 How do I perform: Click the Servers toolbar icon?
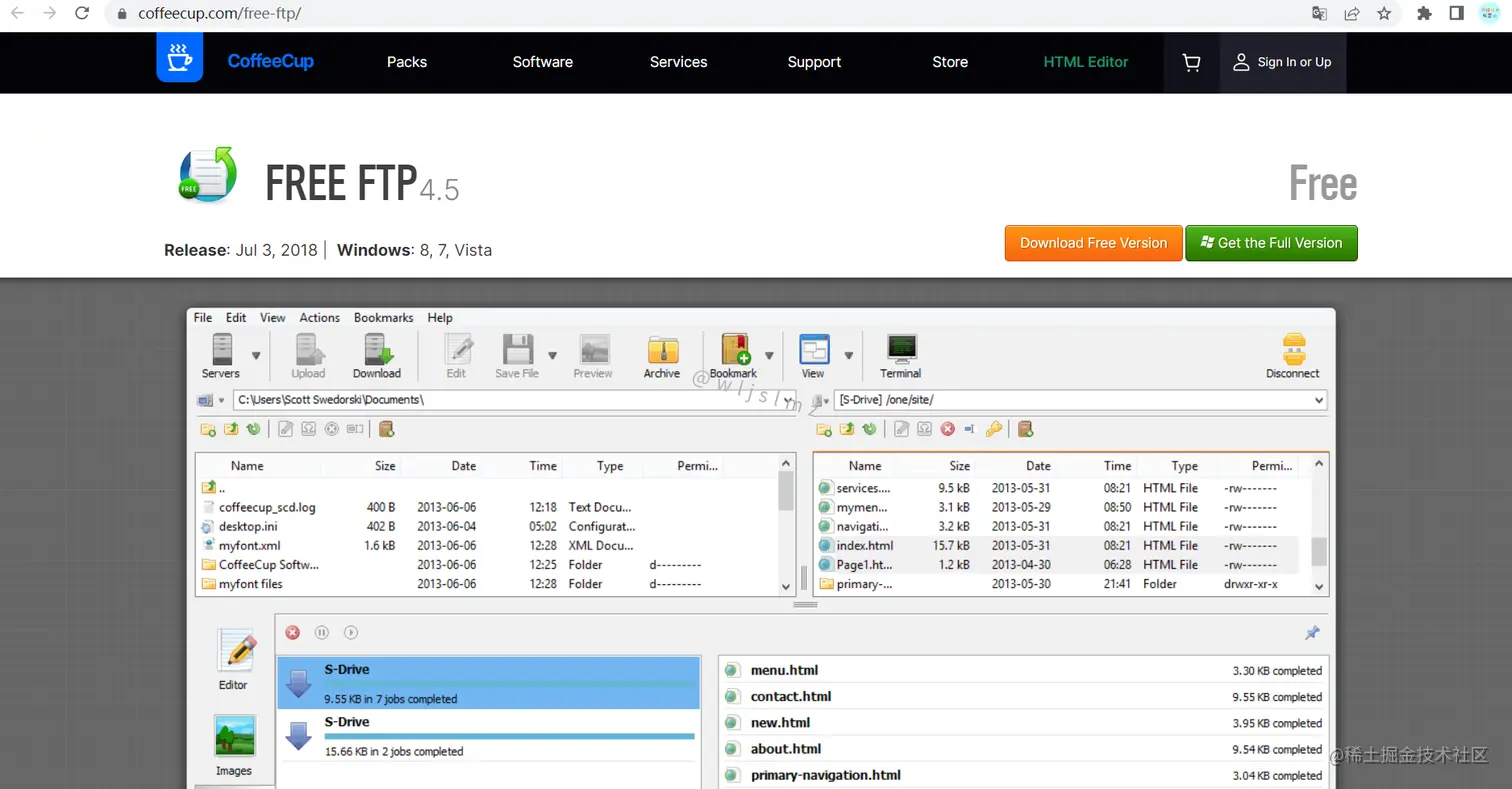[x=221, y=349]
